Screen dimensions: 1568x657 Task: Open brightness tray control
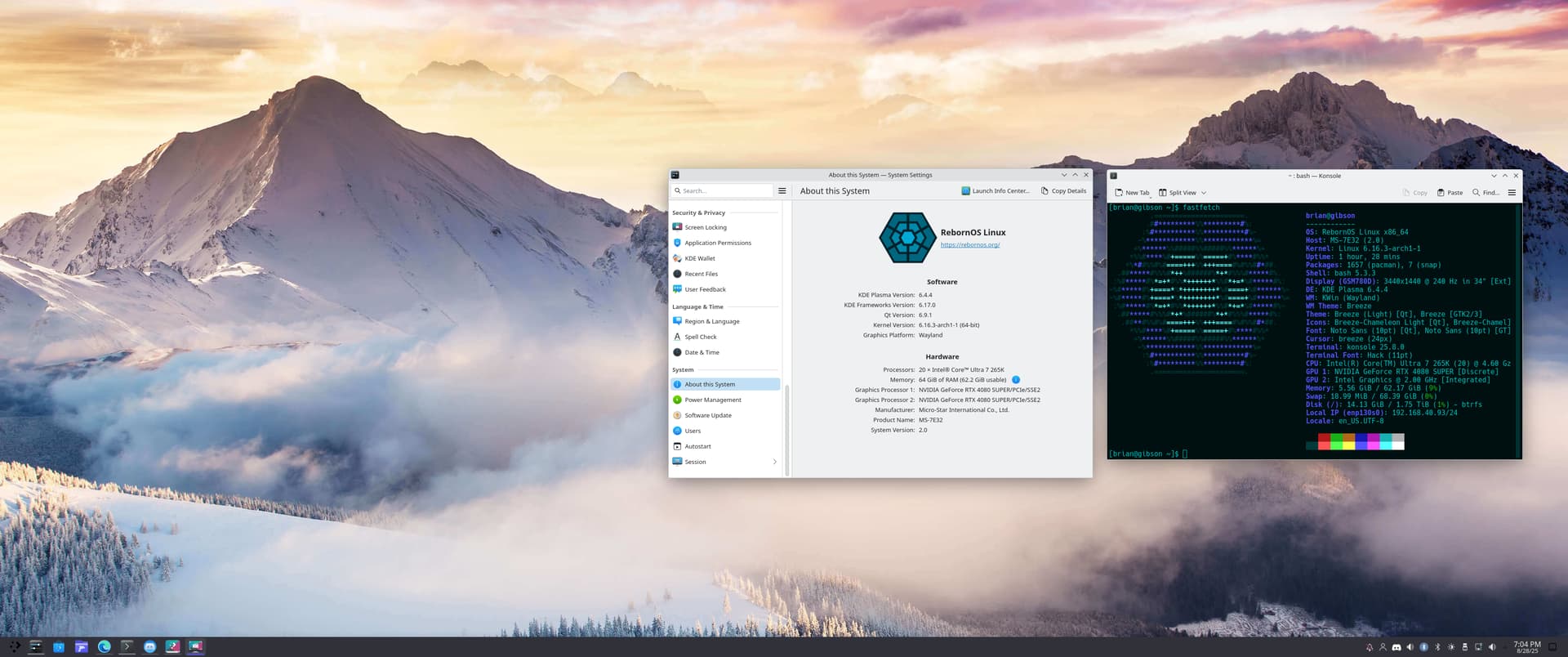pos(1451,647)
